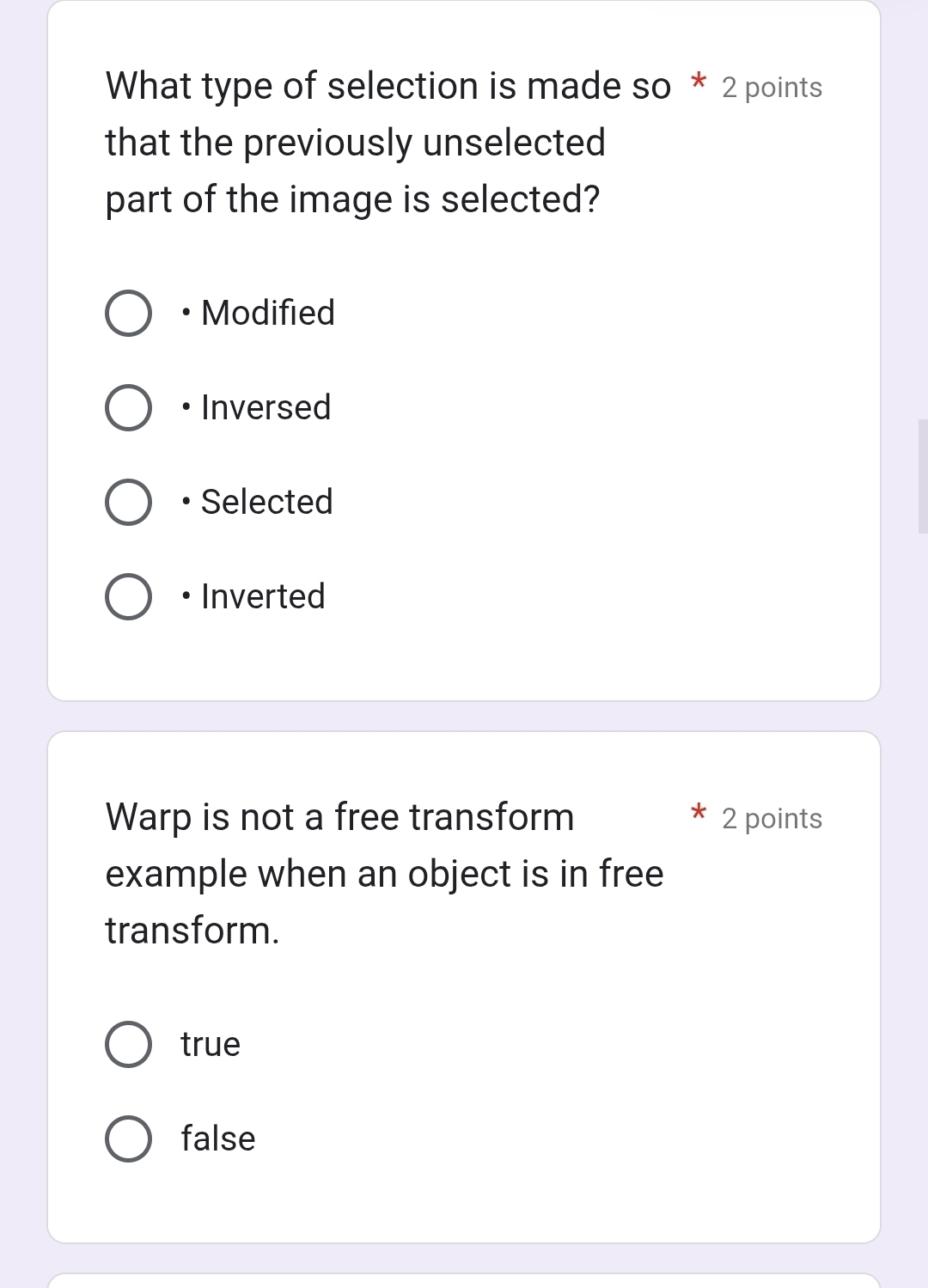Click the 'false' answer label text

218,1139
